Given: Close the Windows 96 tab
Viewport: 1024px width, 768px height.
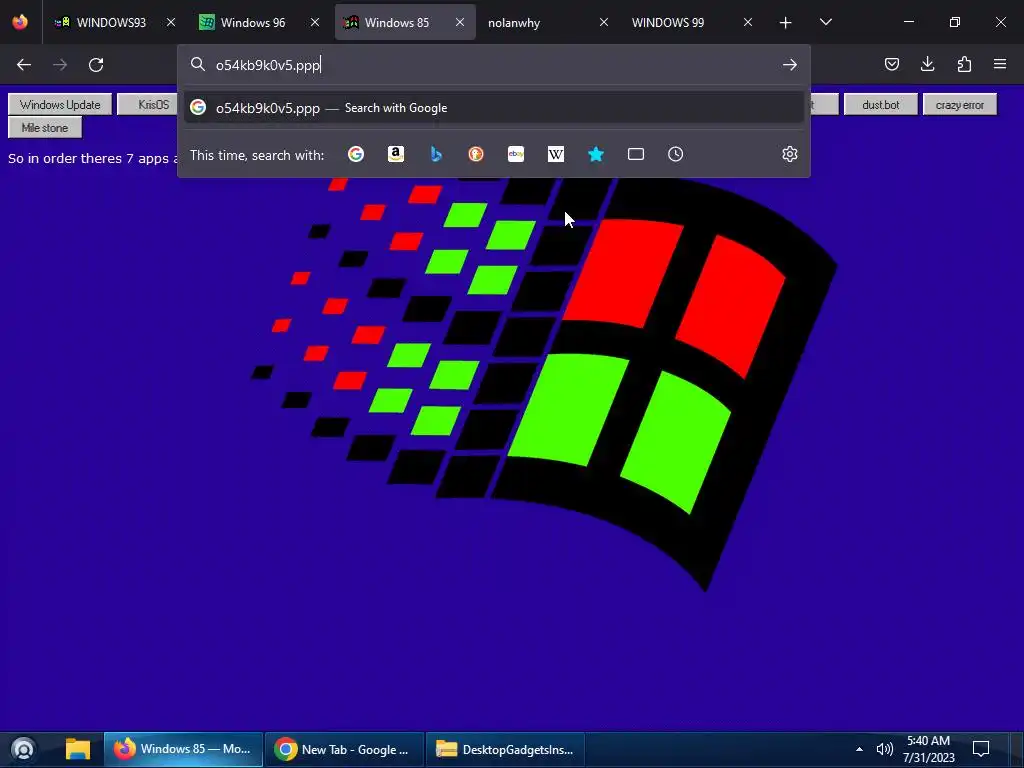Looking at the screenshot, I should (x=315, y=22).
